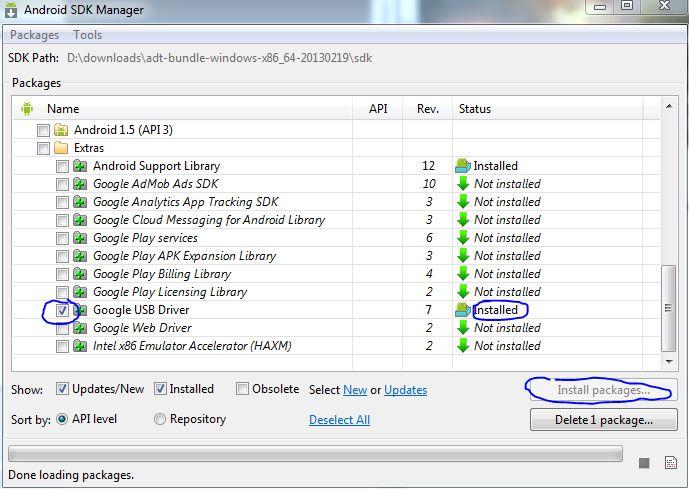Click the Android Support Library package icon
This screenshot has width=689, height=489.
pos(80,166)
